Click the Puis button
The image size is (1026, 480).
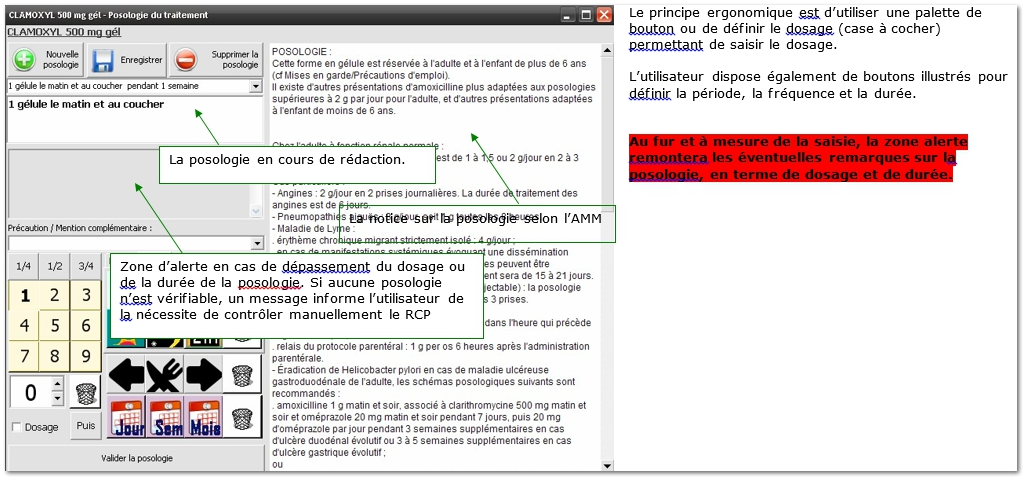(86, 426)
